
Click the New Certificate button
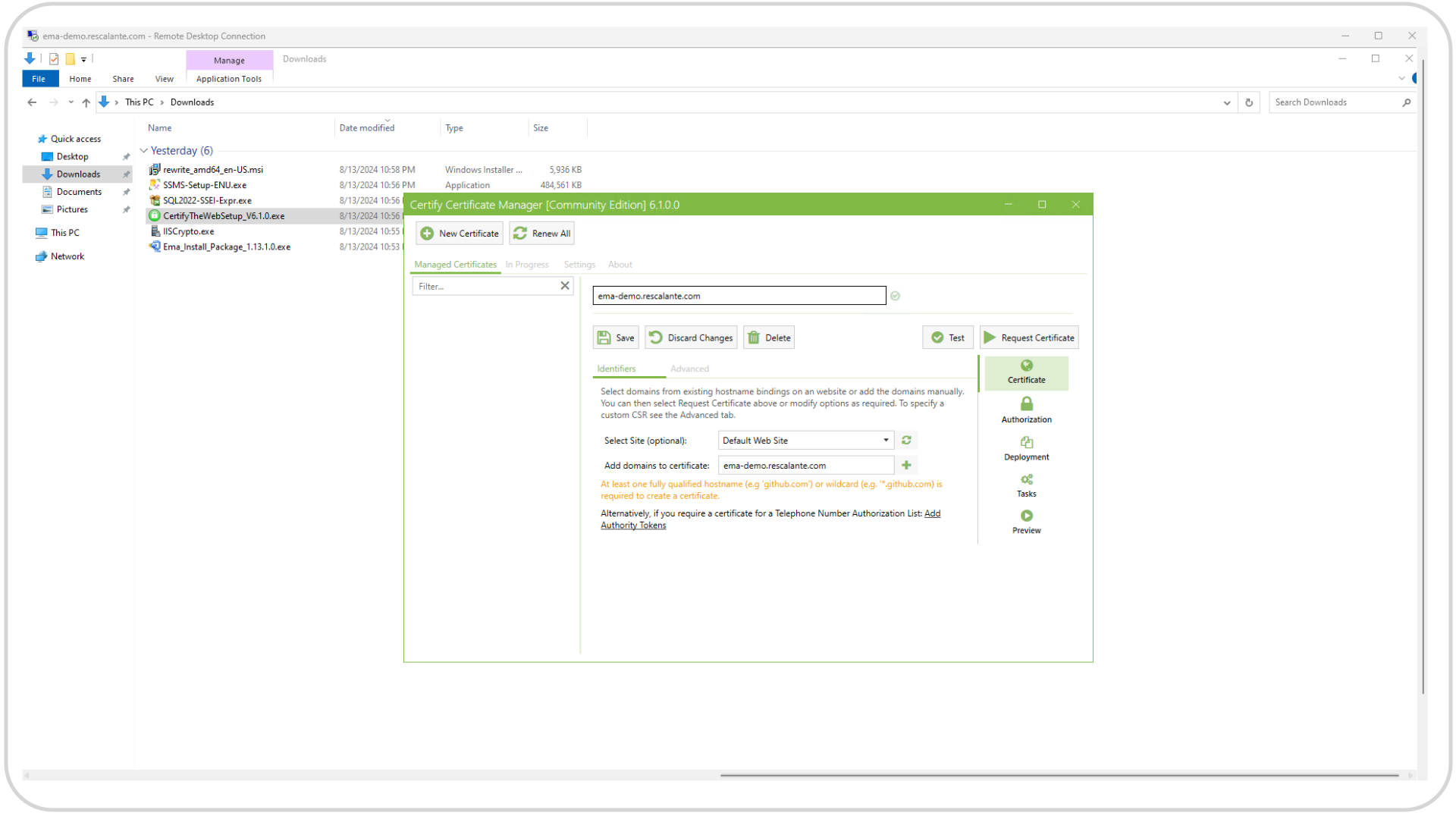[x=460, y=234]
